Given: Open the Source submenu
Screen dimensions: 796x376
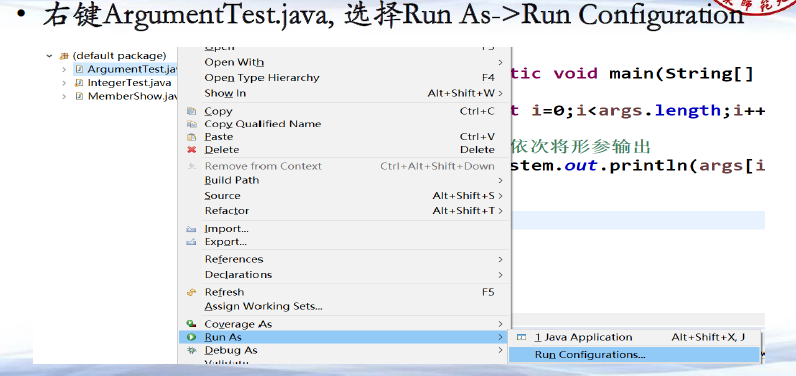Looking at the screenshot, I should click(344, 196).
